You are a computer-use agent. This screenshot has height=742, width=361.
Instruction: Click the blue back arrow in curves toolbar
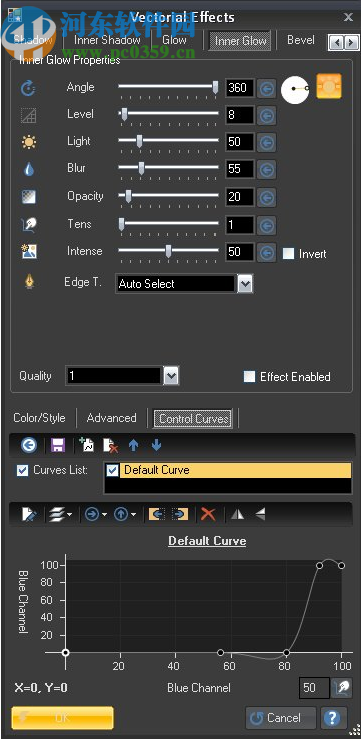[29, 445]
